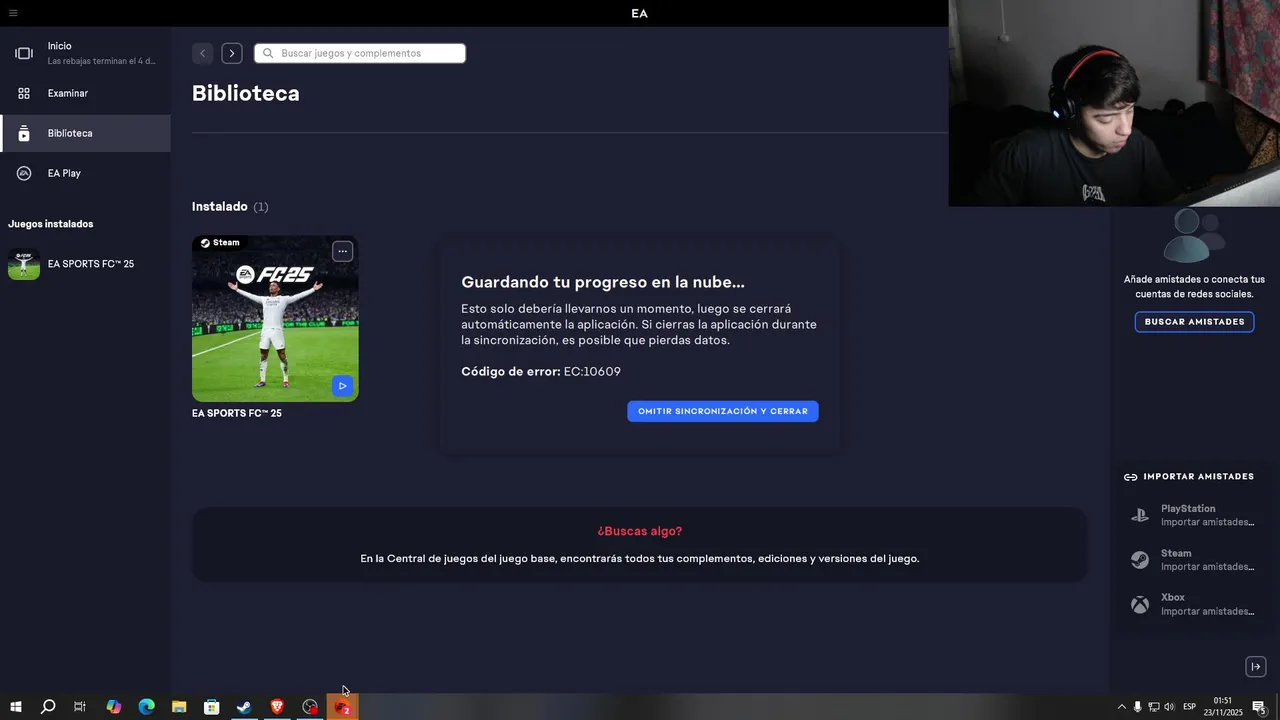Switch to the recording app in taskbar
Viewport: 1280px width, 720px height.
(310, 707)
